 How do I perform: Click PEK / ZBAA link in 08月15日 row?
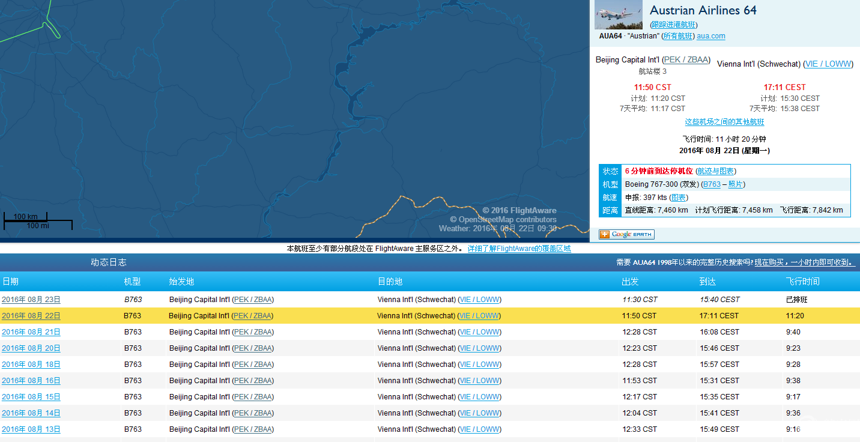(x=252, y=396)
